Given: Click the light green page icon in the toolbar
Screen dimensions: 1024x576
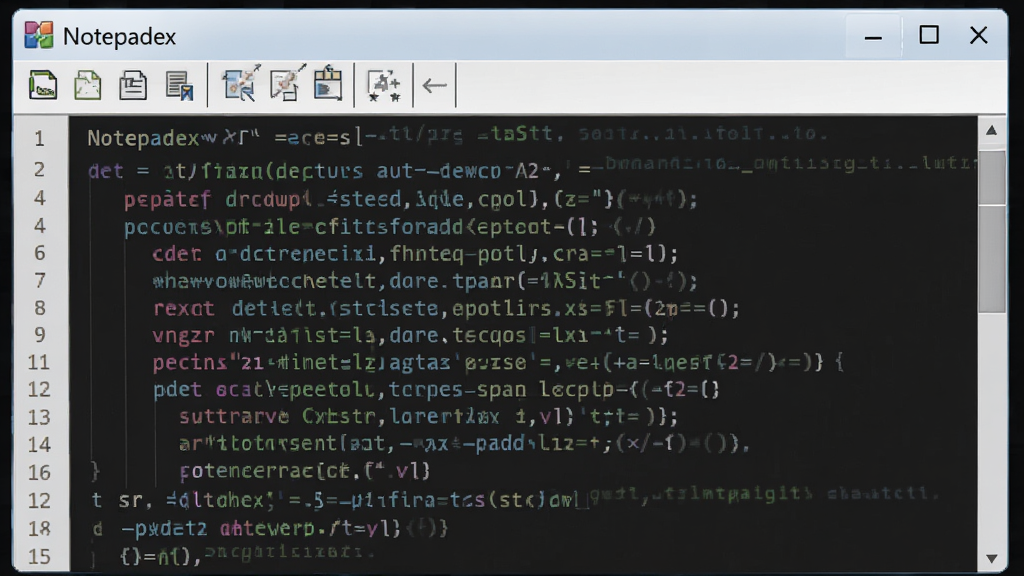Looking at the screenshot, I should (88, 86).
